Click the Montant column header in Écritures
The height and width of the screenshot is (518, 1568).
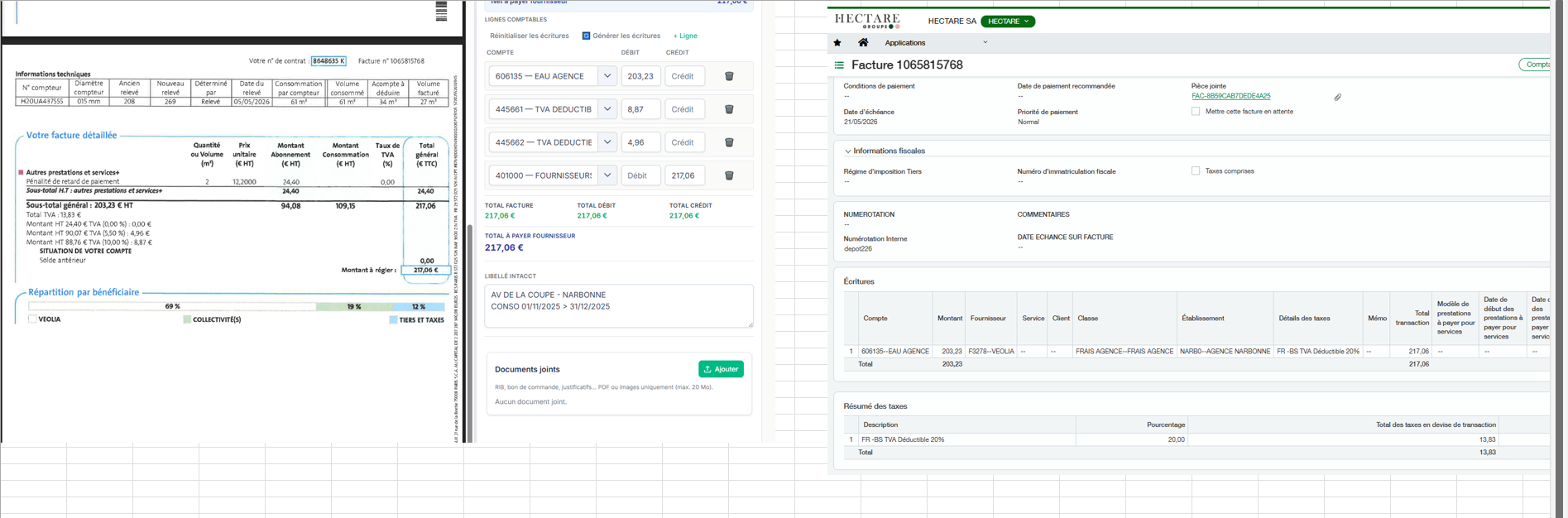[x=950, y=319]
